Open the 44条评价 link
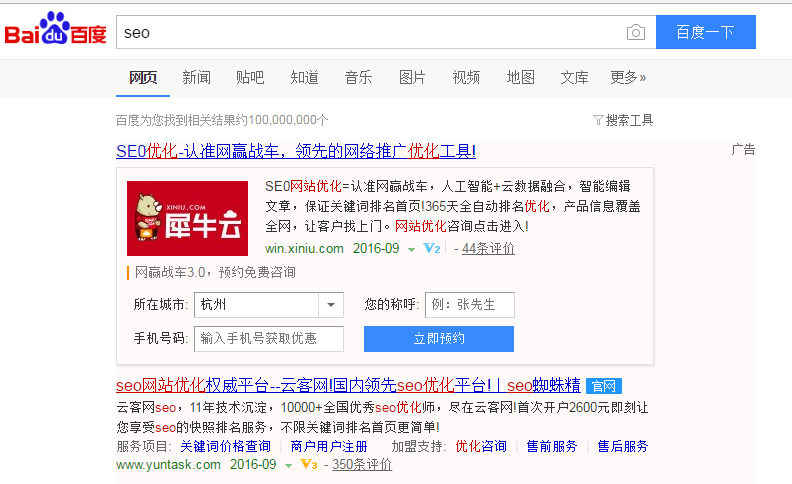 [x=488, y=249]
